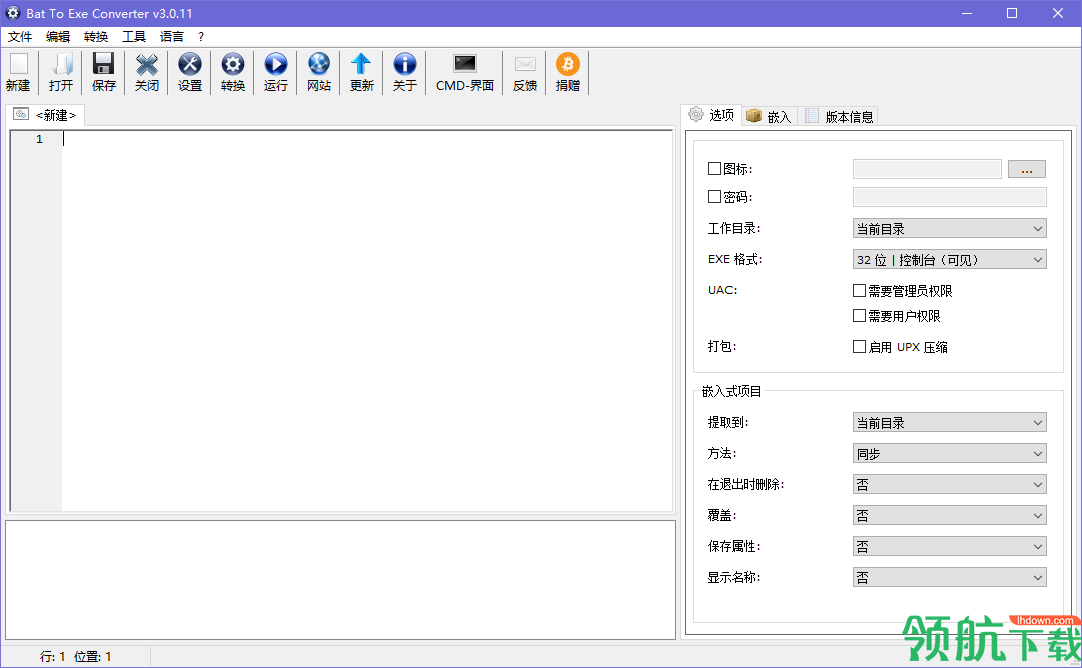Check 需要管理员权限 (require admin rights)
The image size is (1082, 668).
tap(859, 291)
